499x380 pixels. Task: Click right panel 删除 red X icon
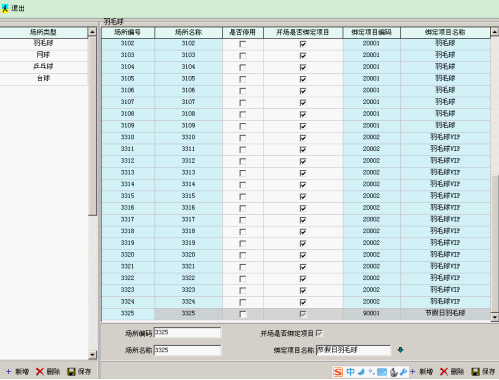pos(444,372)
